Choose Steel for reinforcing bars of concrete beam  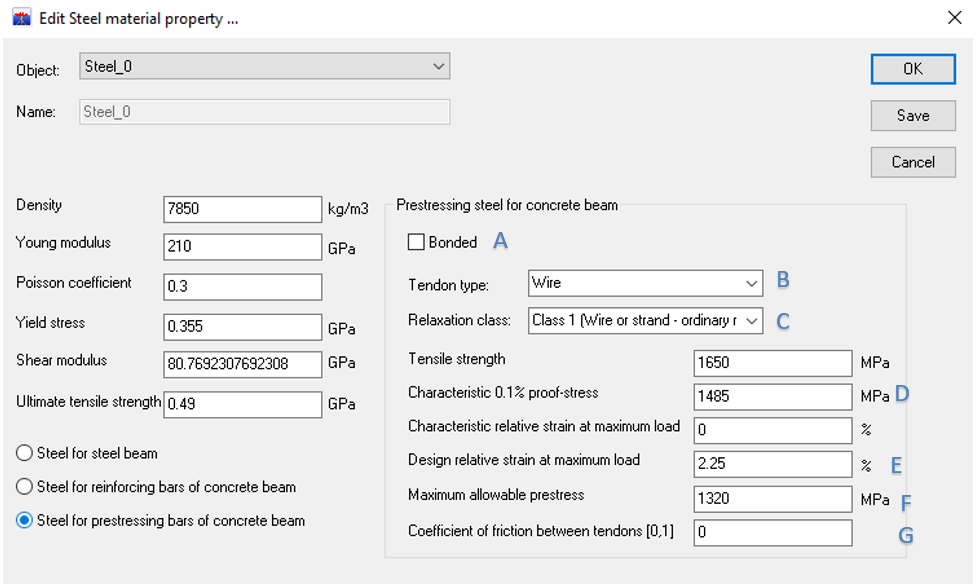(25, 487)
